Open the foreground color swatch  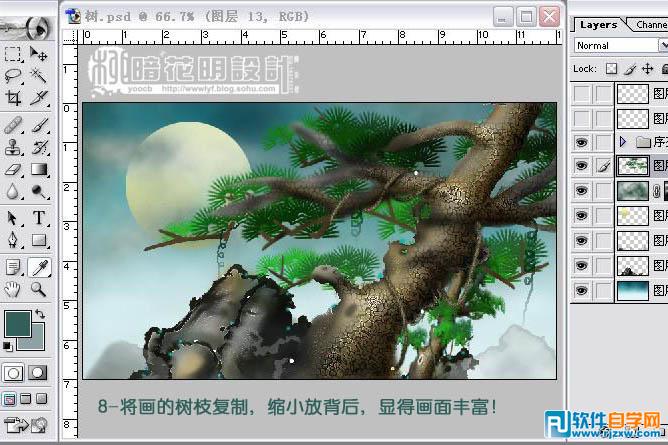[16, 323]
